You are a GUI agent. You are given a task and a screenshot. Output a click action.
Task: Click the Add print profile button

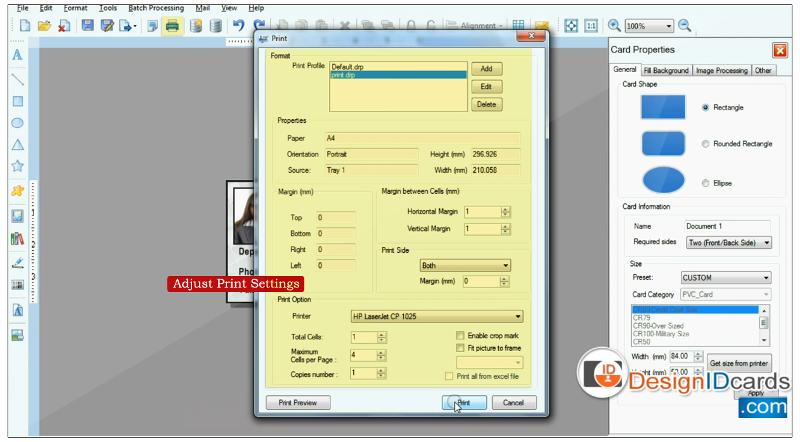(x=486, y=69)
